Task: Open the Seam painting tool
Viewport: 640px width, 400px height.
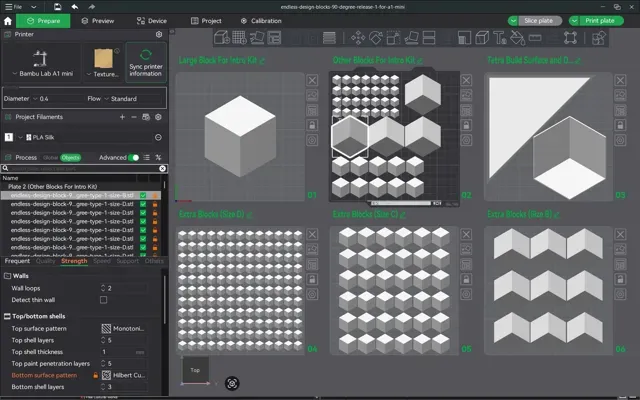Action: [x=482, y=38]
